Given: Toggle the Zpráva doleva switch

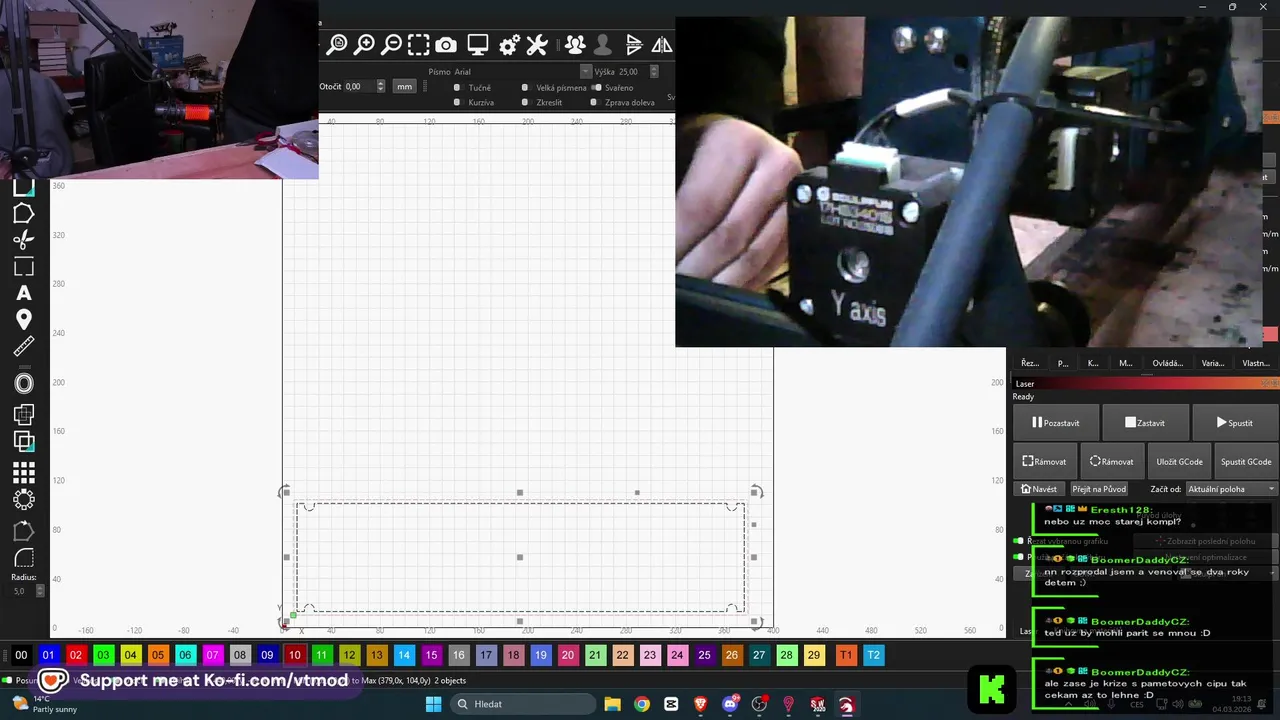Looking at the screenshot, I should 594,102.
